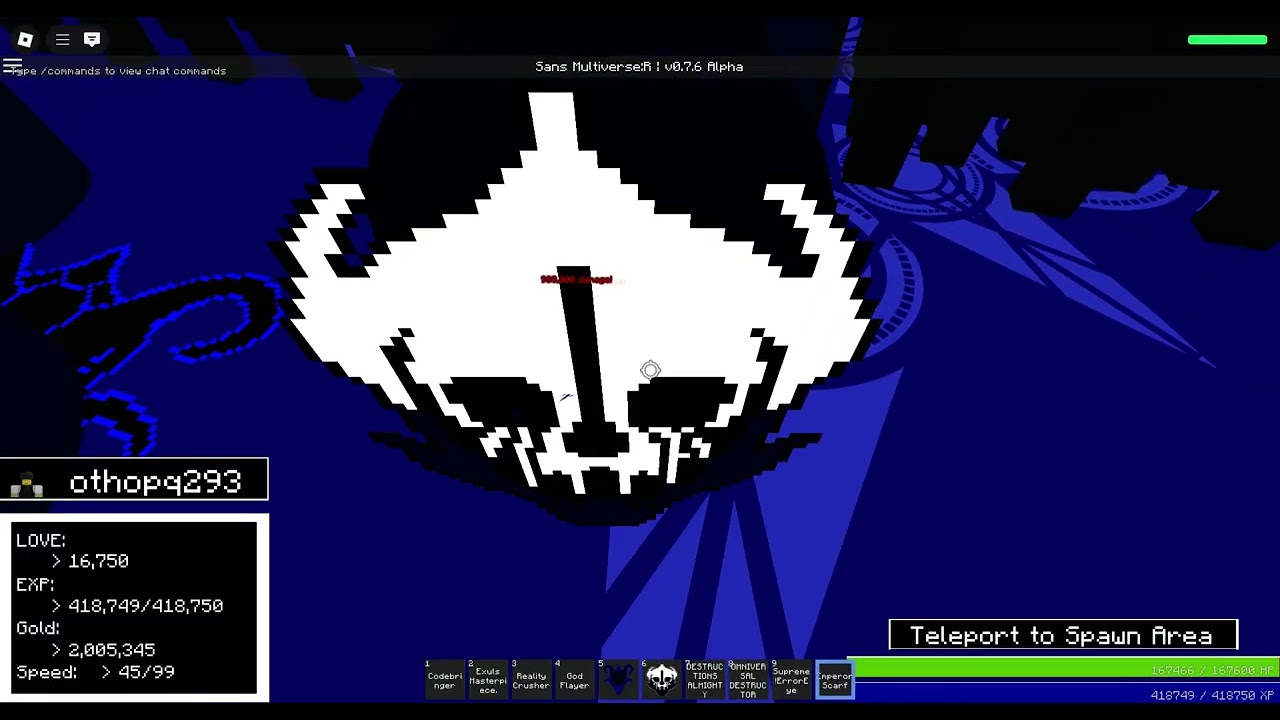Select the highlighted Emperor Scarf slot
Viewport: 1280px width, 720px height.
pos(835,680)
